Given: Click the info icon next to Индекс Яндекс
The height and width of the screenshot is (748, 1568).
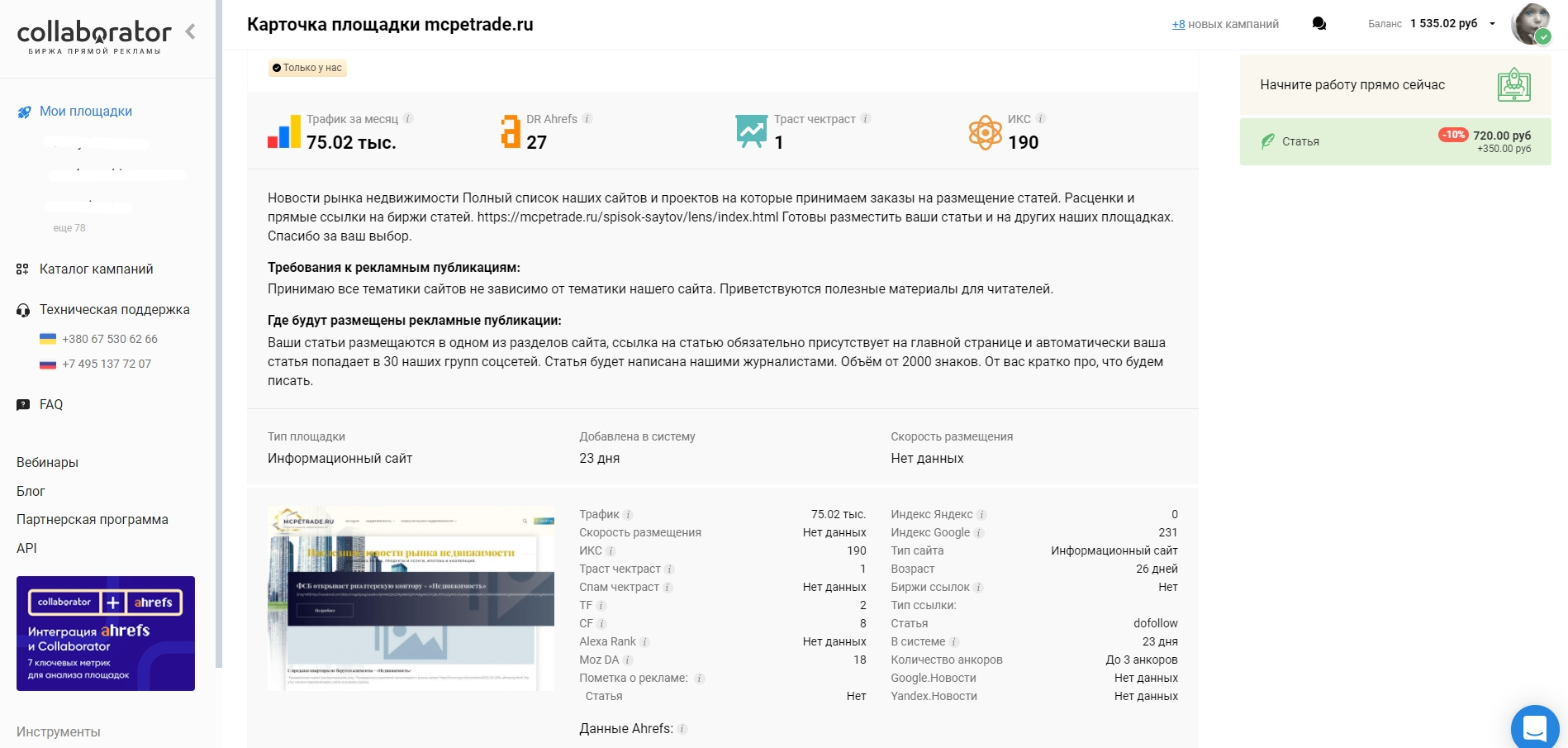Looking at the screenshot, I should tap(981, 515).
